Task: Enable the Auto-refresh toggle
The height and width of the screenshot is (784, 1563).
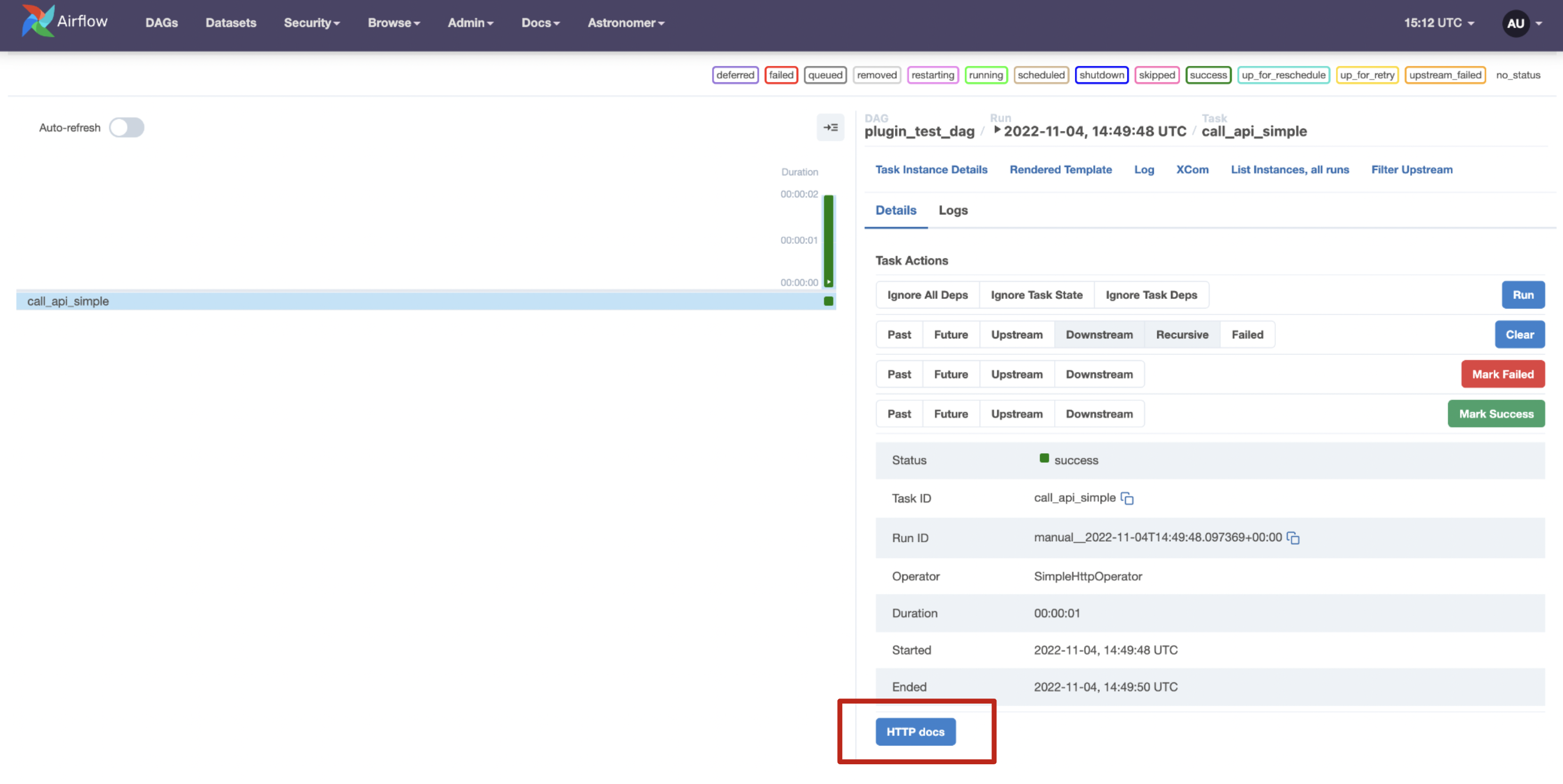Action: click(126, 127)
